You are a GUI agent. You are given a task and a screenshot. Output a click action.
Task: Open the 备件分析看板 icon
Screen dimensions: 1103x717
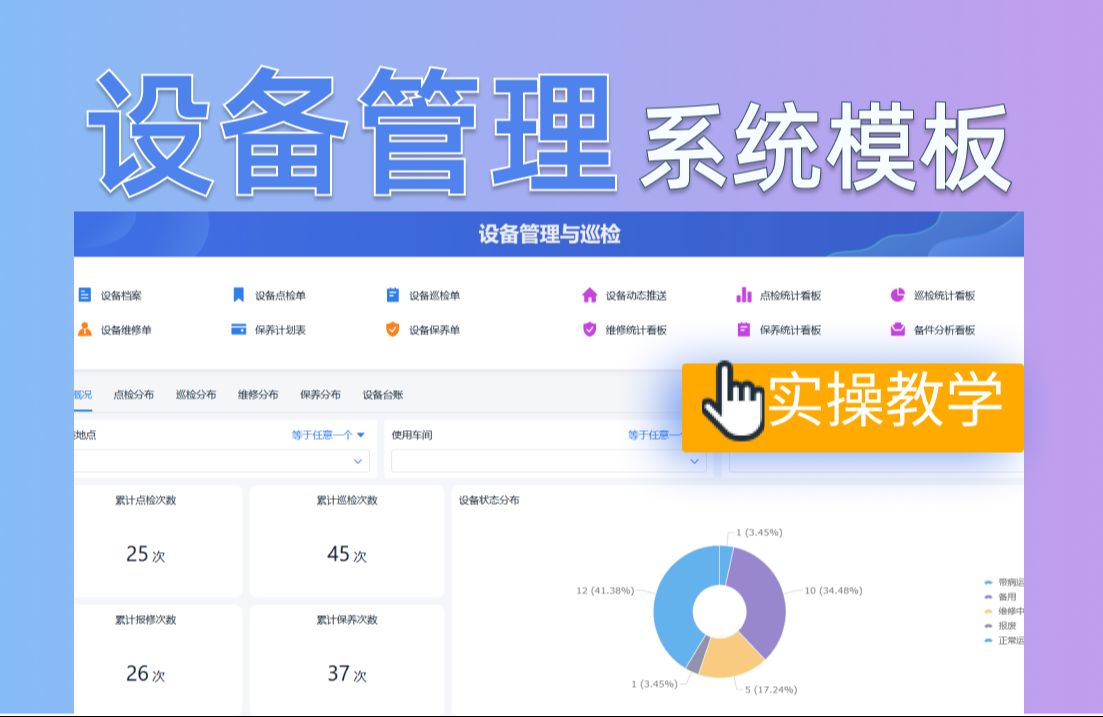(898, 329)
